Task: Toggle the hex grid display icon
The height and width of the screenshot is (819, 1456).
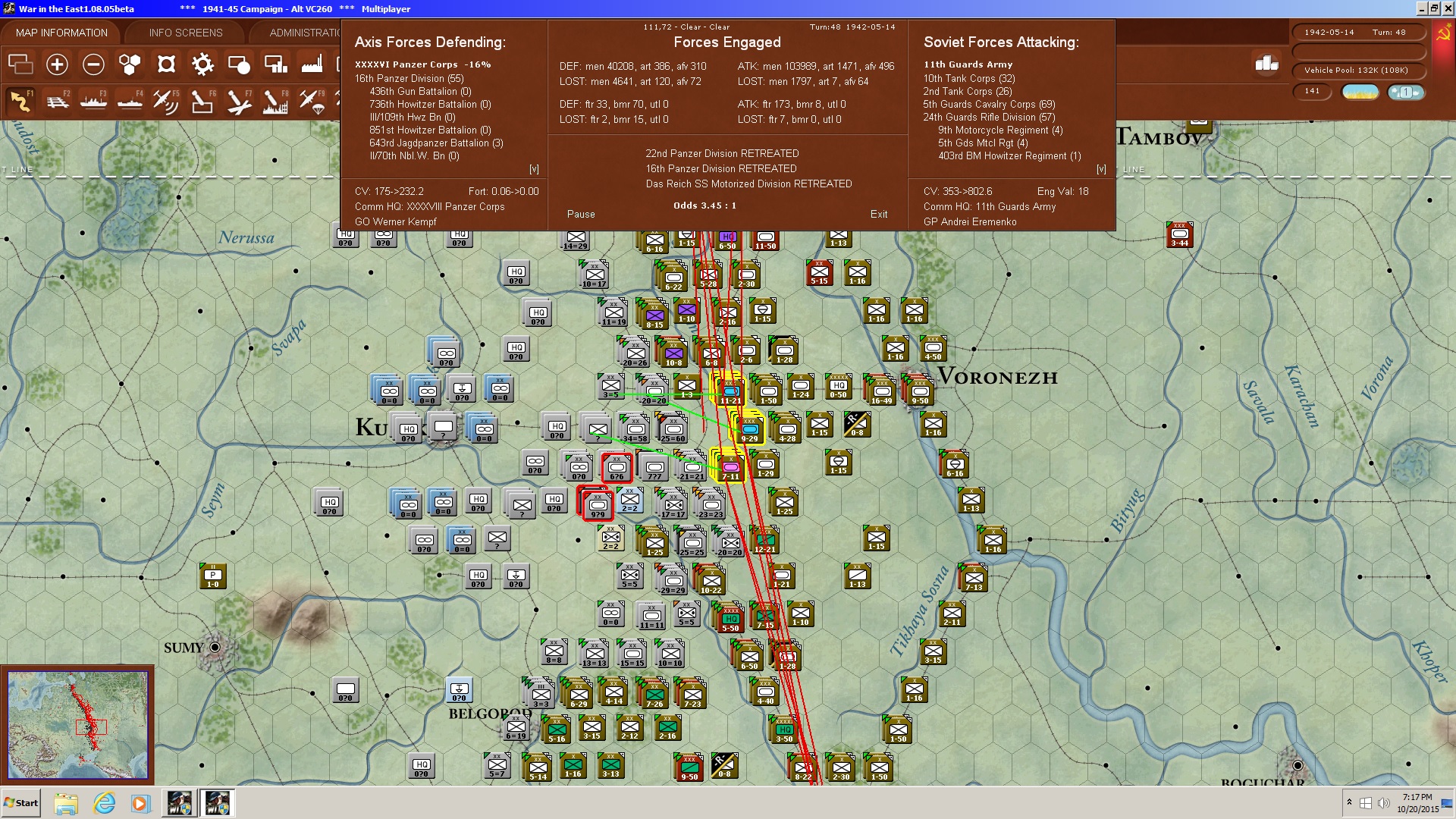Action: (x=130, y=64)
